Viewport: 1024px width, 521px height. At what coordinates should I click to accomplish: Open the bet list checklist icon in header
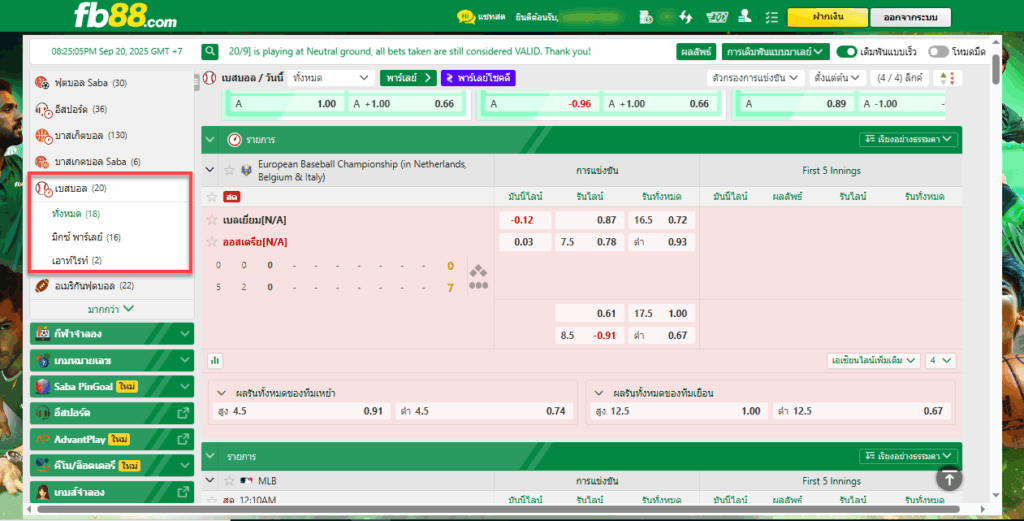click(x=772, y=17)
